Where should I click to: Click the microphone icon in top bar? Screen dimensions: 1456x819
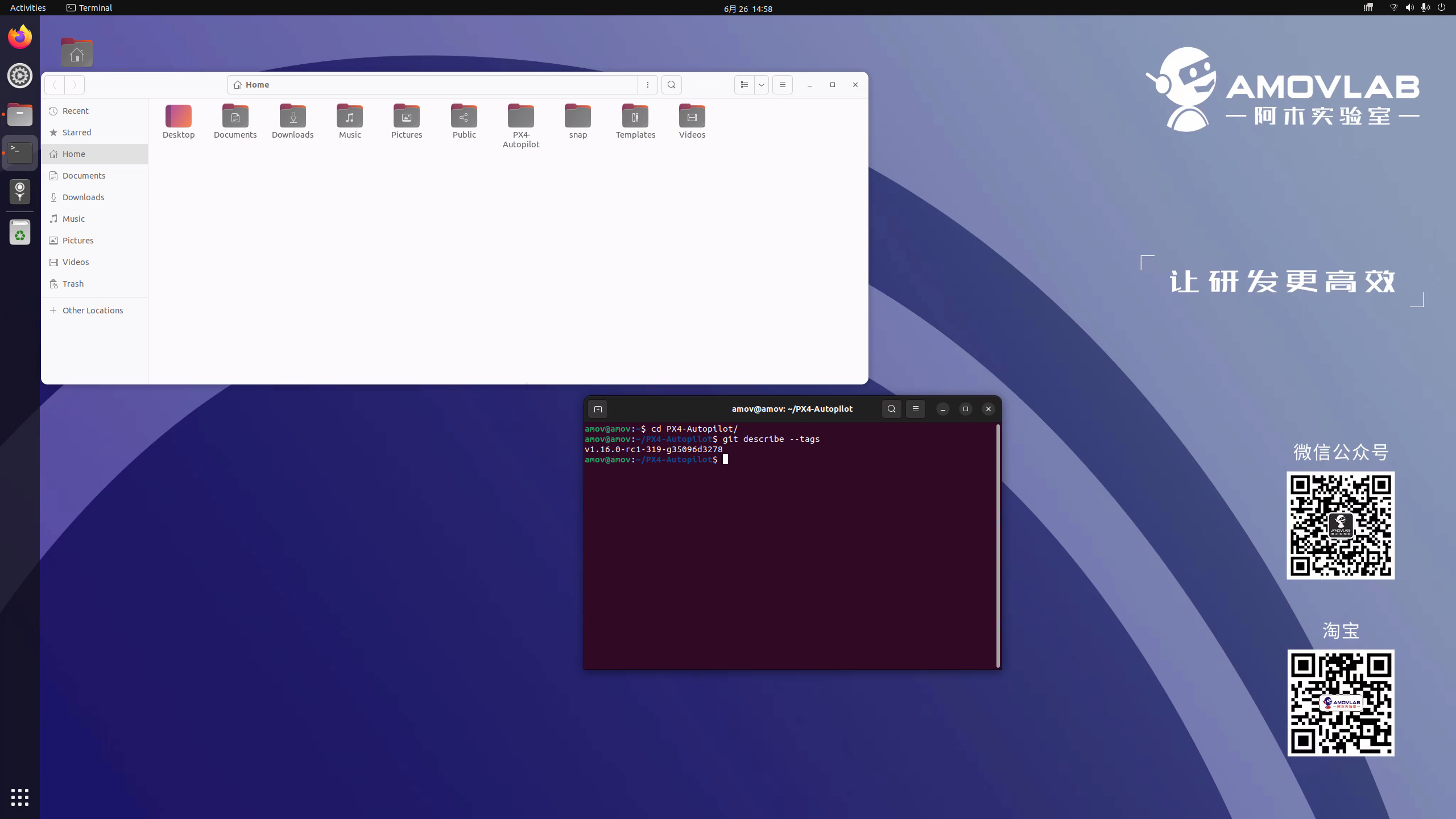pos(1425,8)
